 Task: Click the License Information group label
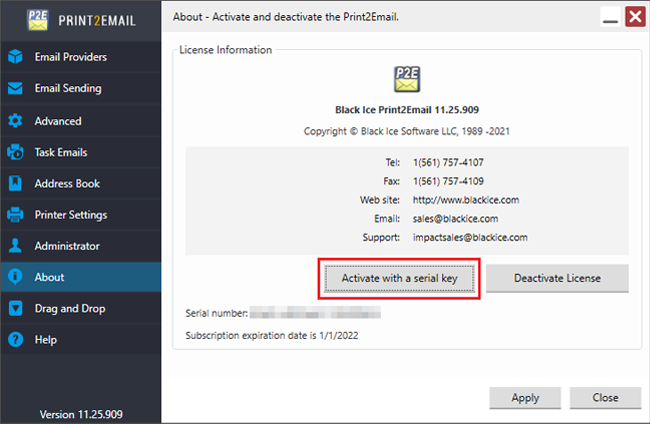click(225, 50)
